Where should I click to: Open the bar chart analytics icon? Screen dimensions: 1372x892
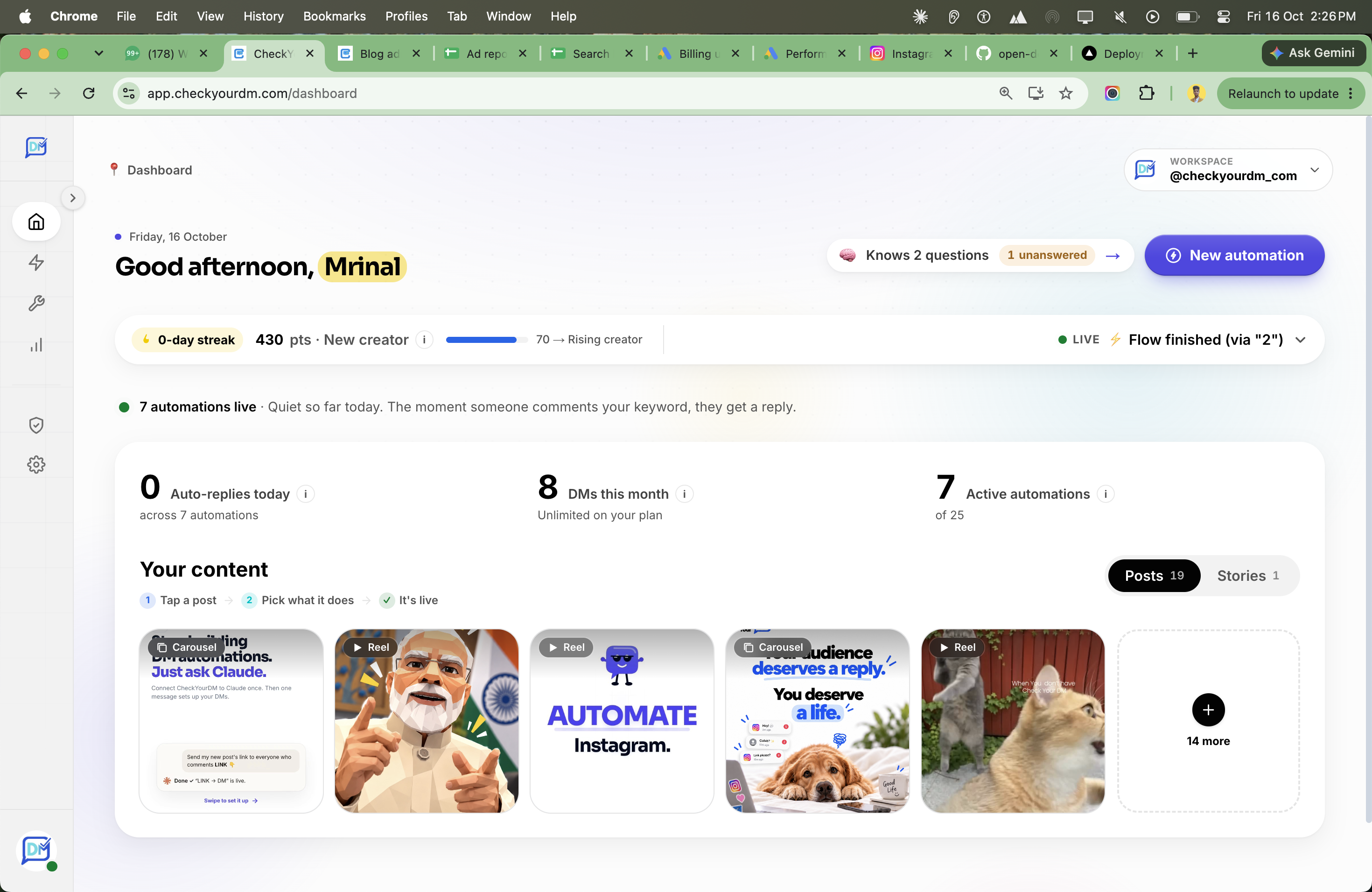36,345
